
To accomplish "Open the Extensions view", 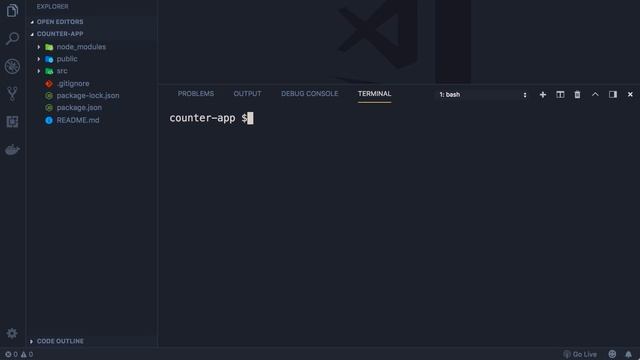I will click(x=12, y=122).
